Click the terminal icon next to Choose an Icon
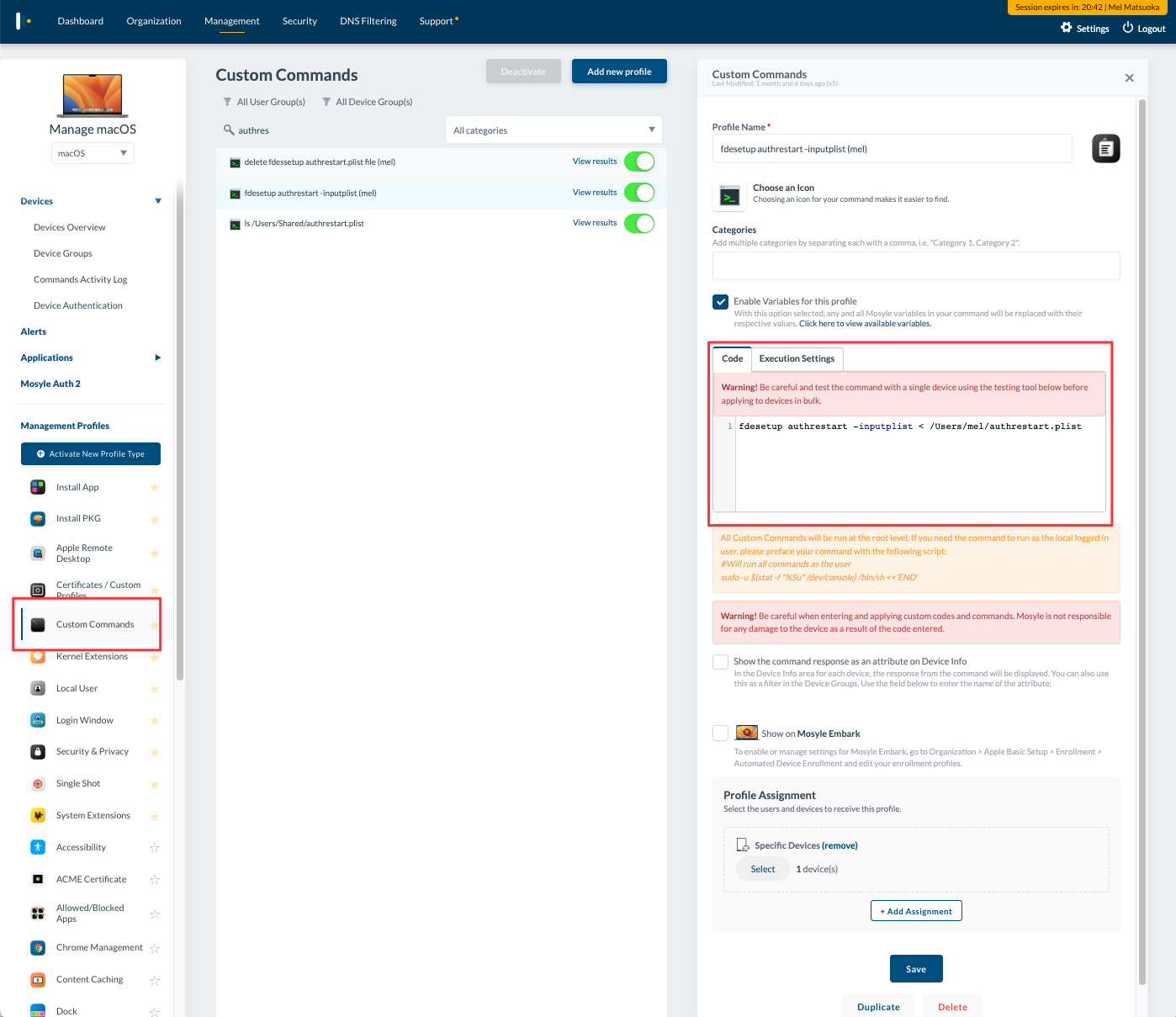The image size is (1176, 1017). click(730, 197)
